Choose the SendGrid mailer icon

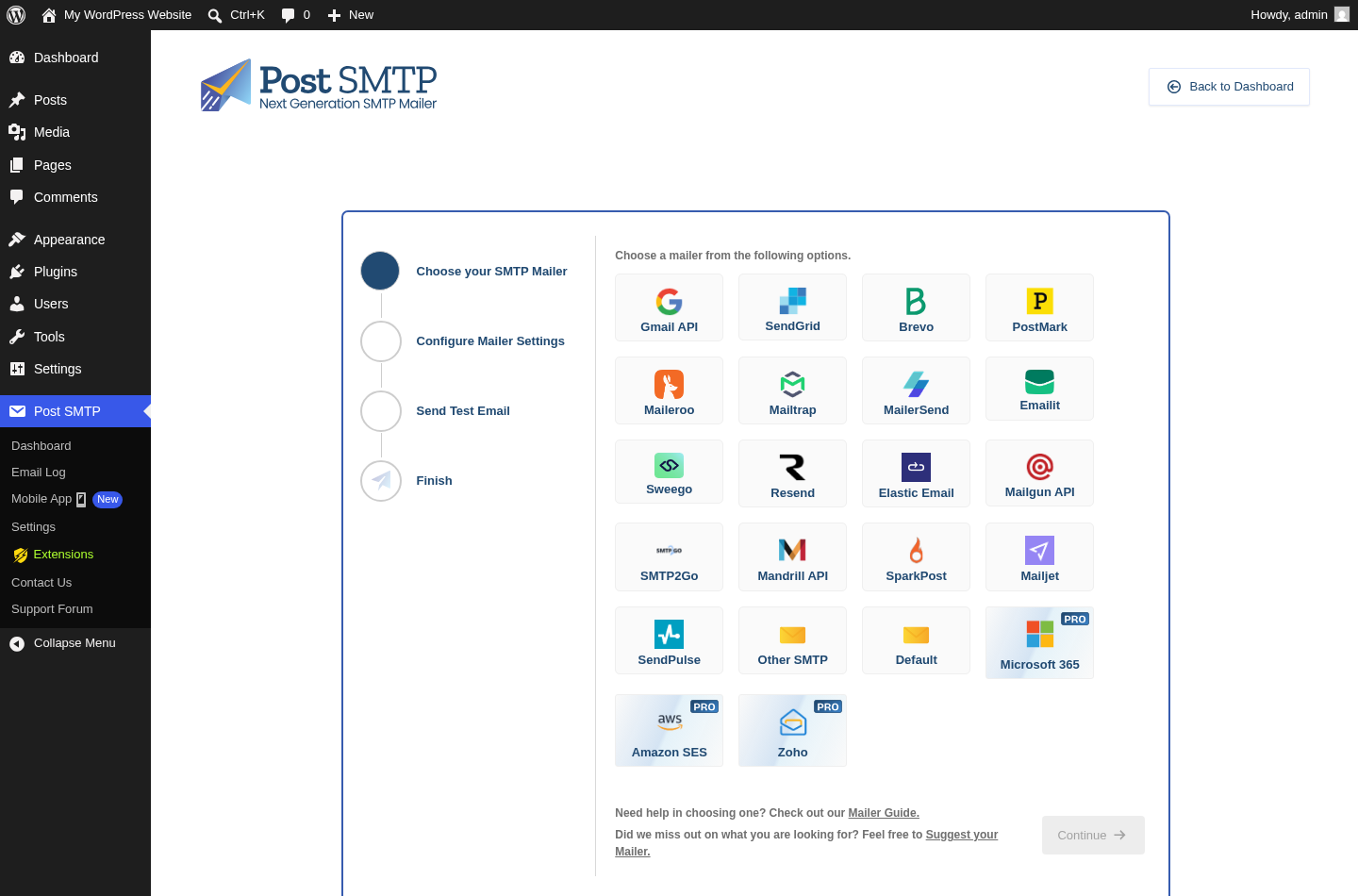click(x=792, y=301)
